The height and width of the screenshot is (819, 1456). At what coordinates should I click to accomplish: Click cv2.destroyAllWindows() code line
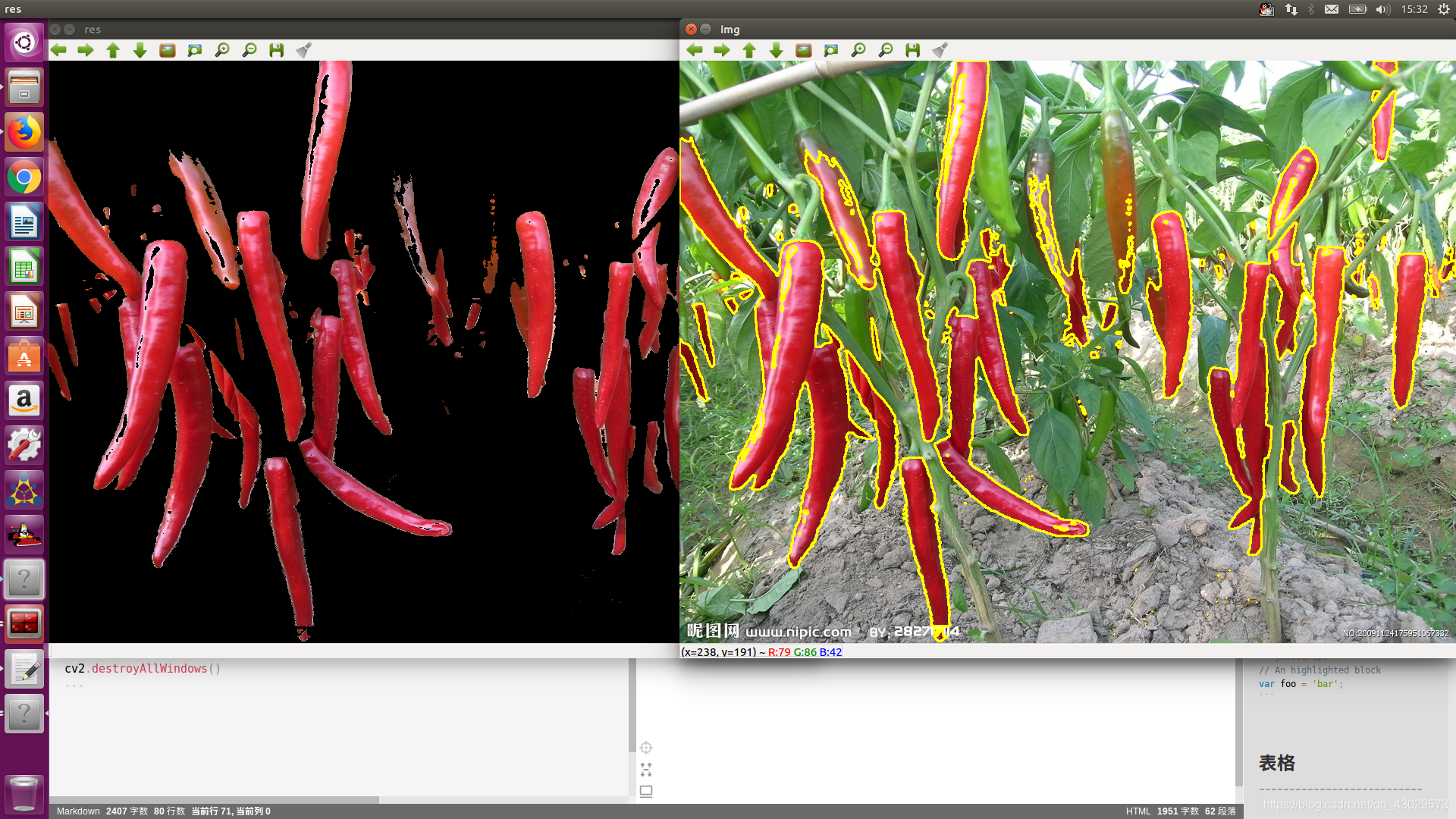click(143, 668)
